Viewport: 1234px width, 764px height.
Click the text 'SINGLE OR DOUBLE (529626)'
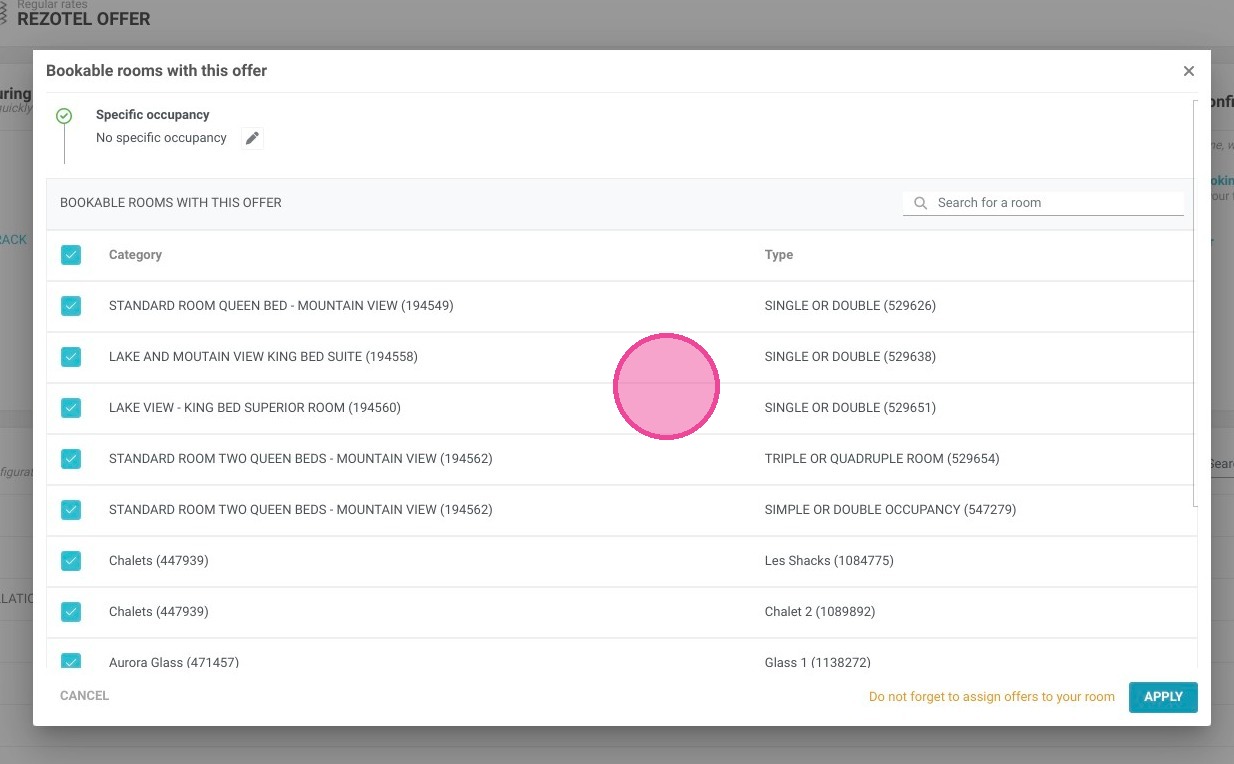pos(850,306)
